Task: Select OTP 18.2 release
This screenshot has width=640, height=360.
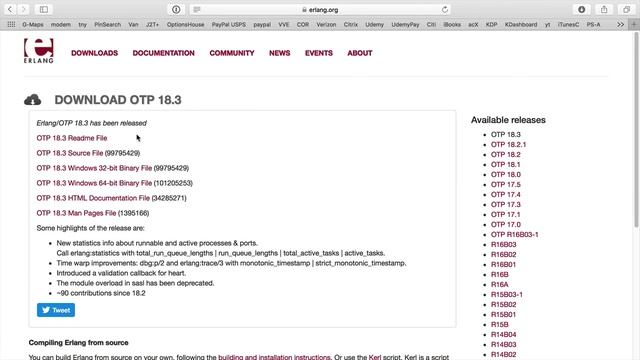Action: click(x=506, y=155)
